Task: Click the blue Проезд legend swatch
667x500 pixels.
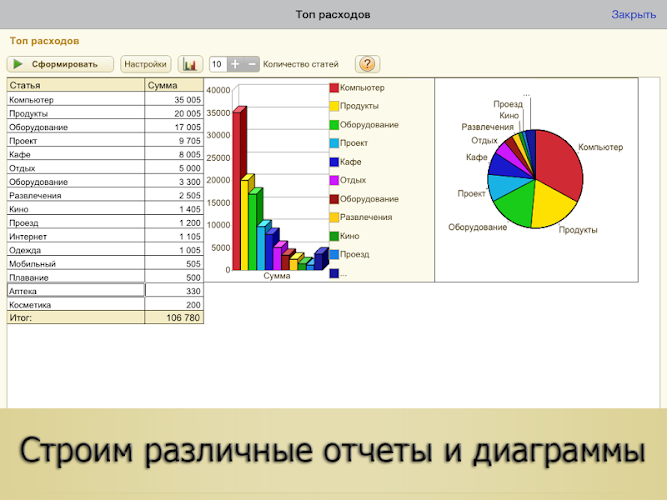Action: tap(334, 254)
